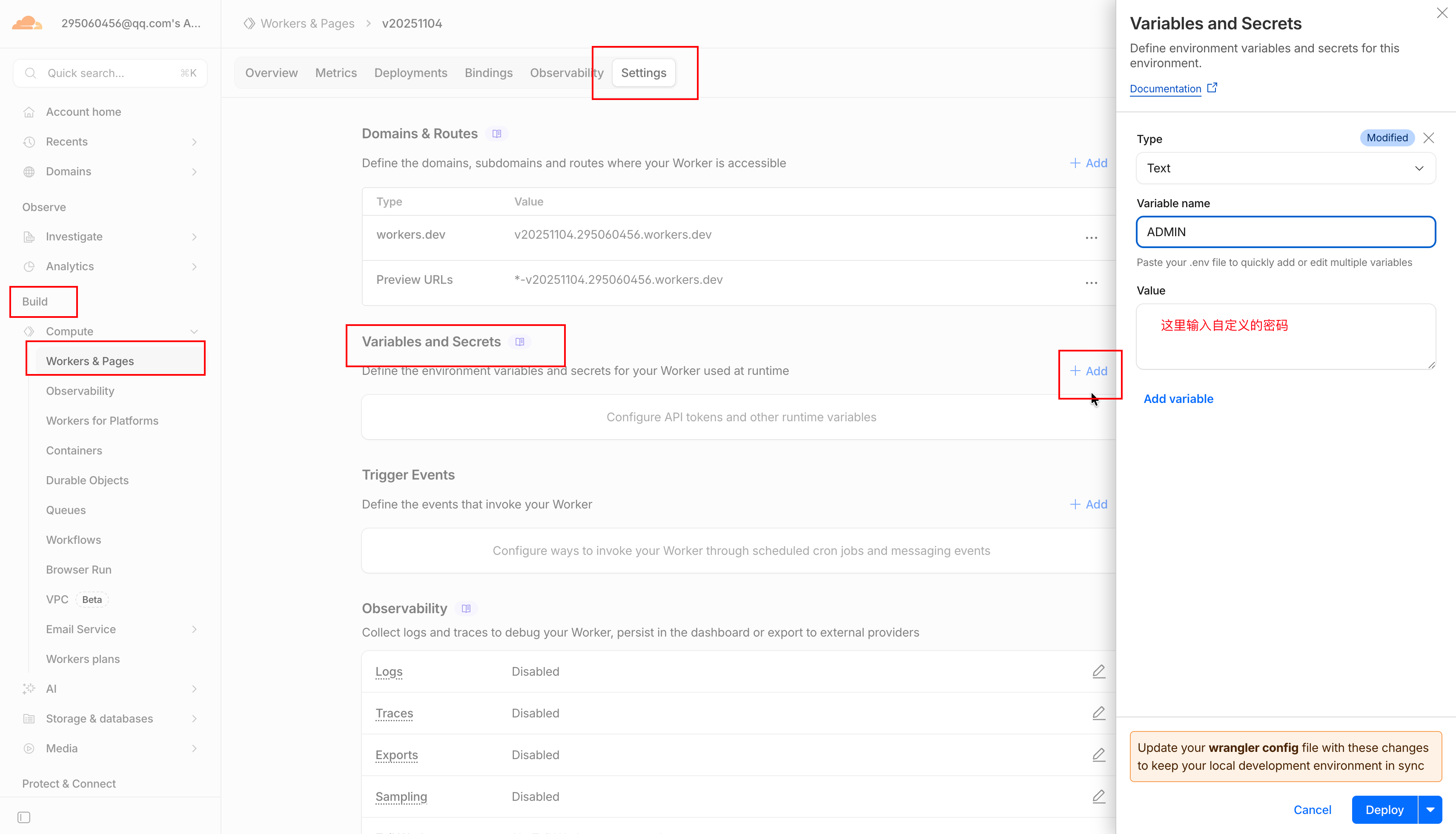This screenshot has height=834, width=1456.
Task: Click the Workers & Pages breadcrumb icon
Action: pos(249,23)
